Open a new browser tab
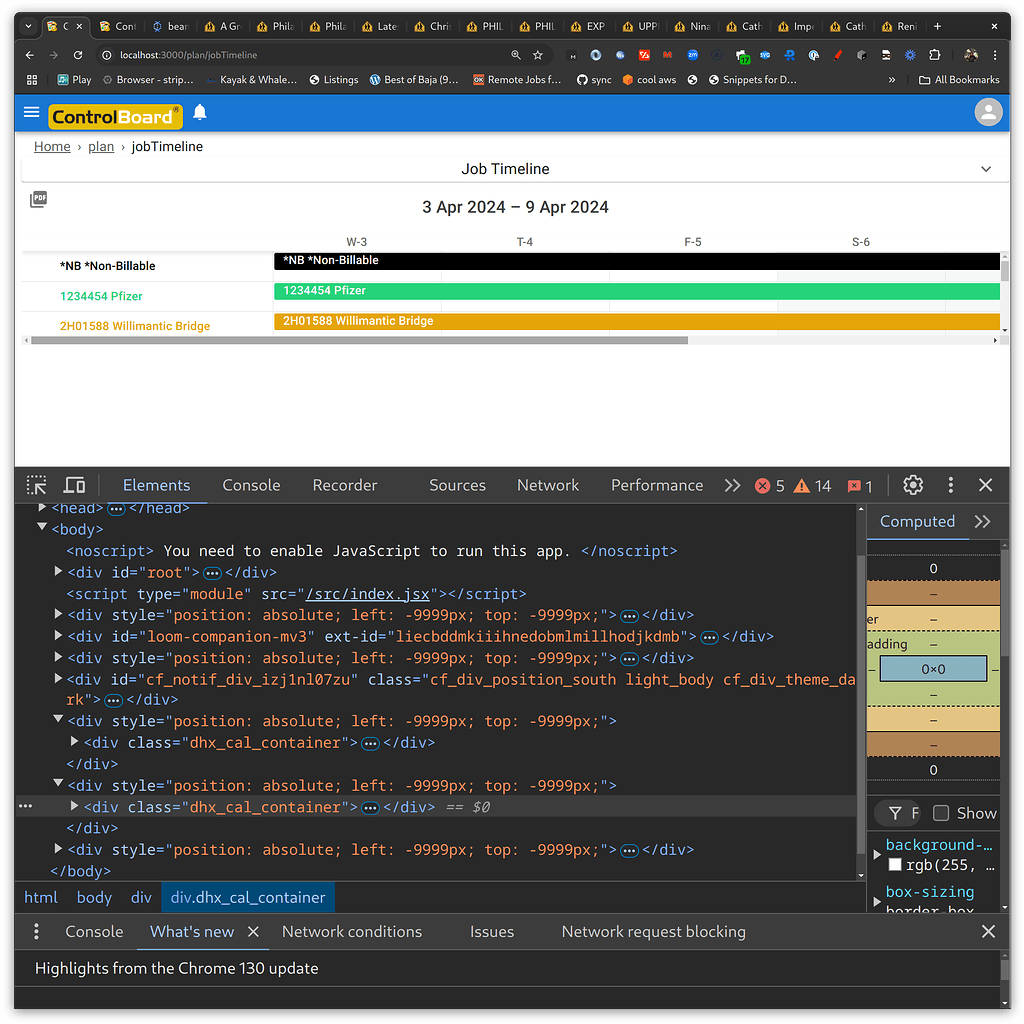The image size is (1024, 1024). [x=937, y=26]
